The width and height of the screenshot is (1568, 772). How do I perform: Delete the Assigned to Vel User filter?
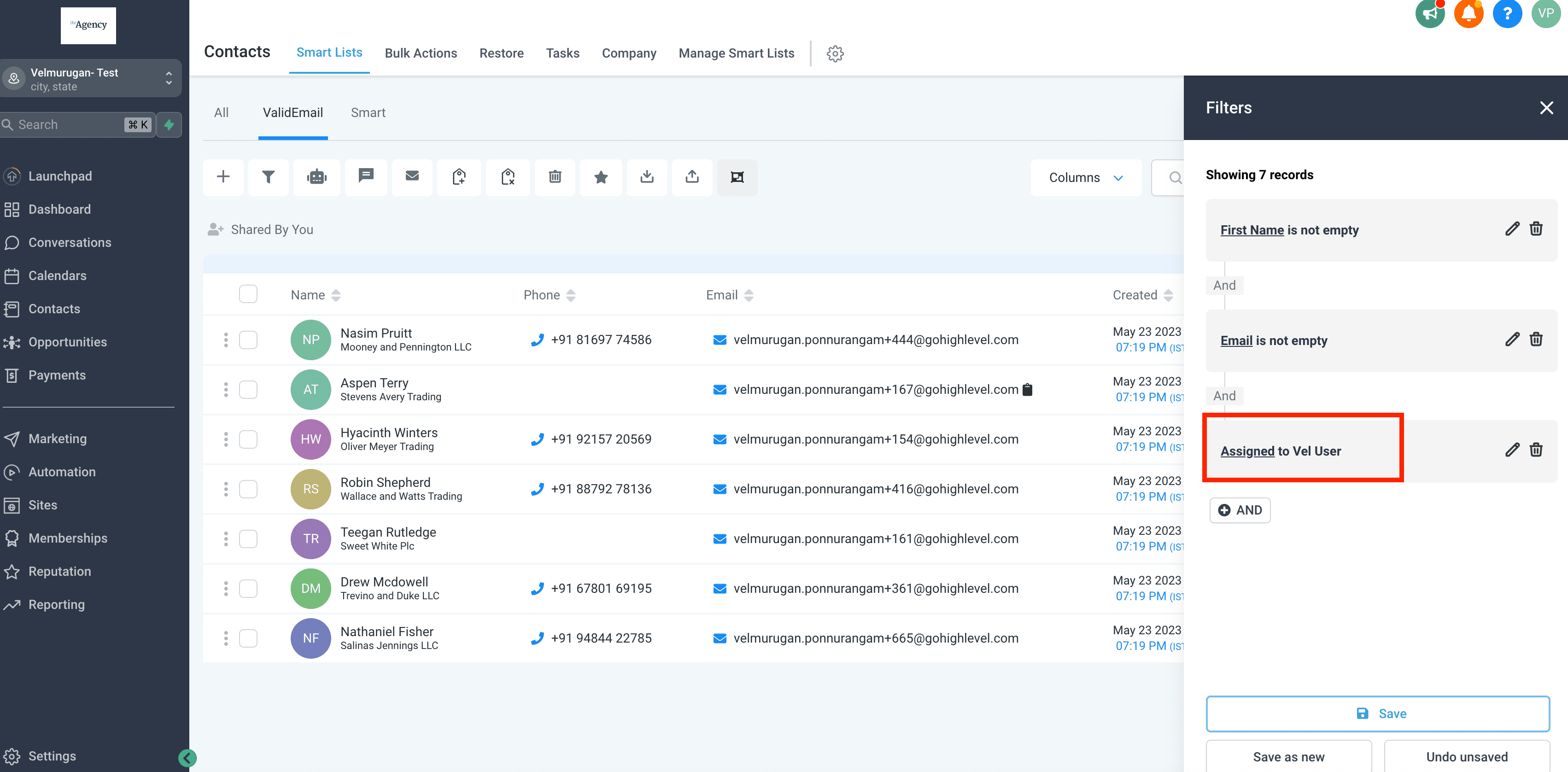pyautogui.click(x=1536, y=450)
